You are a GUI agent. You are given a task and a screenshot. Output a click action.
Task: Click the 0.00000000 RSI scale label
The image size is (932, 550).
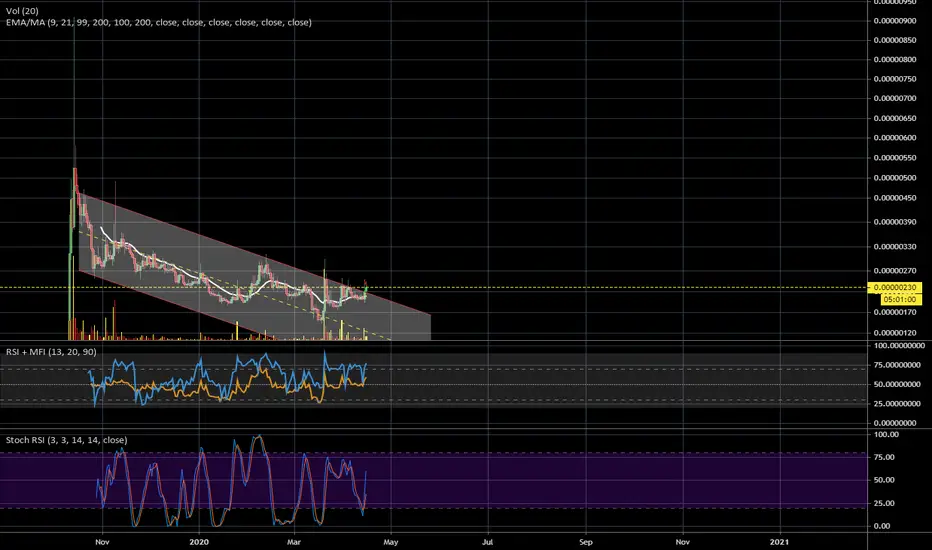[895, 423]
